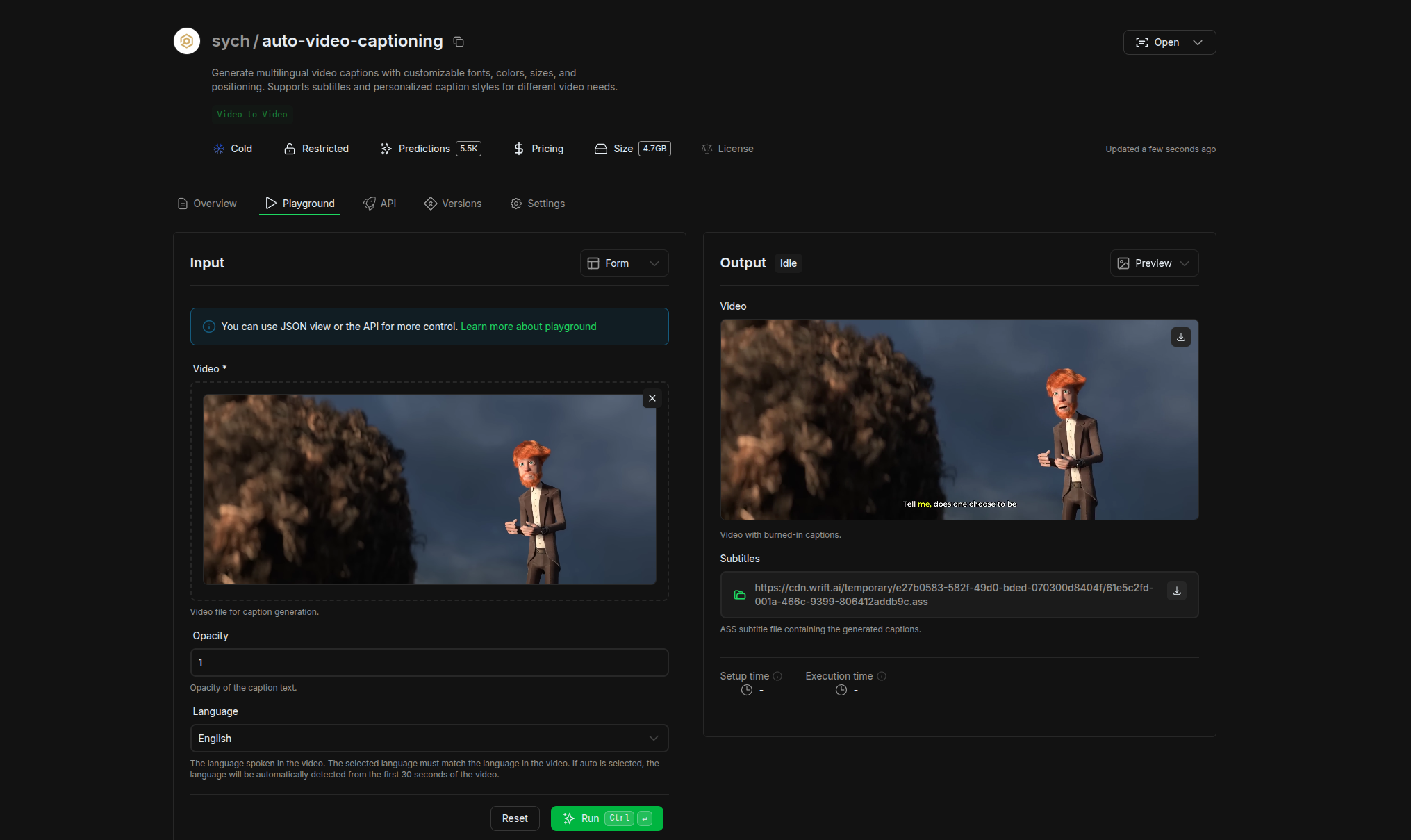1411x840 pixels.
Task: Click the 5.5K predictions count badge
Action: click(x=469, y=149)
